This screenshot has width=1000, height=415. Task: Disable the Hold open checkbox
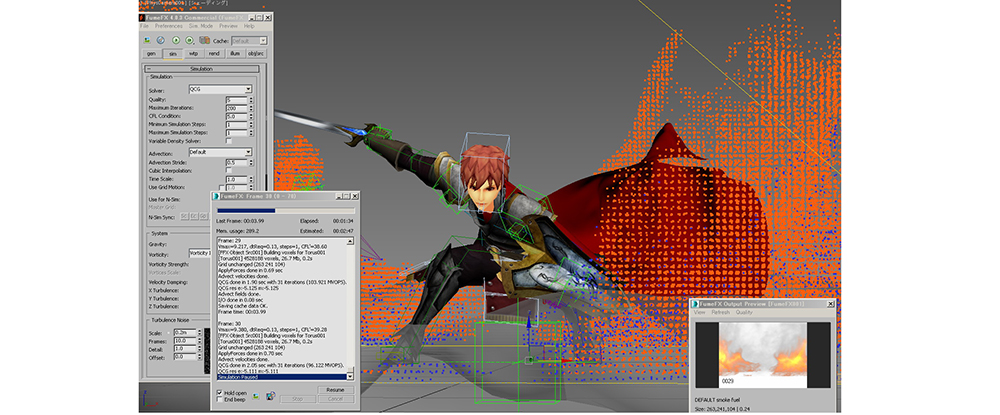click(x=220, y=392)
